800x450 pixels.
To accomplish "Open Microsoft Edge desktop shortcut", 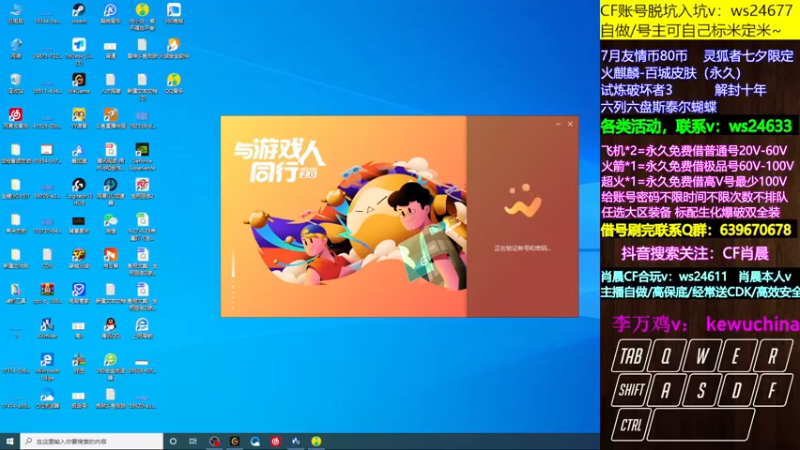I will point(47,365).
